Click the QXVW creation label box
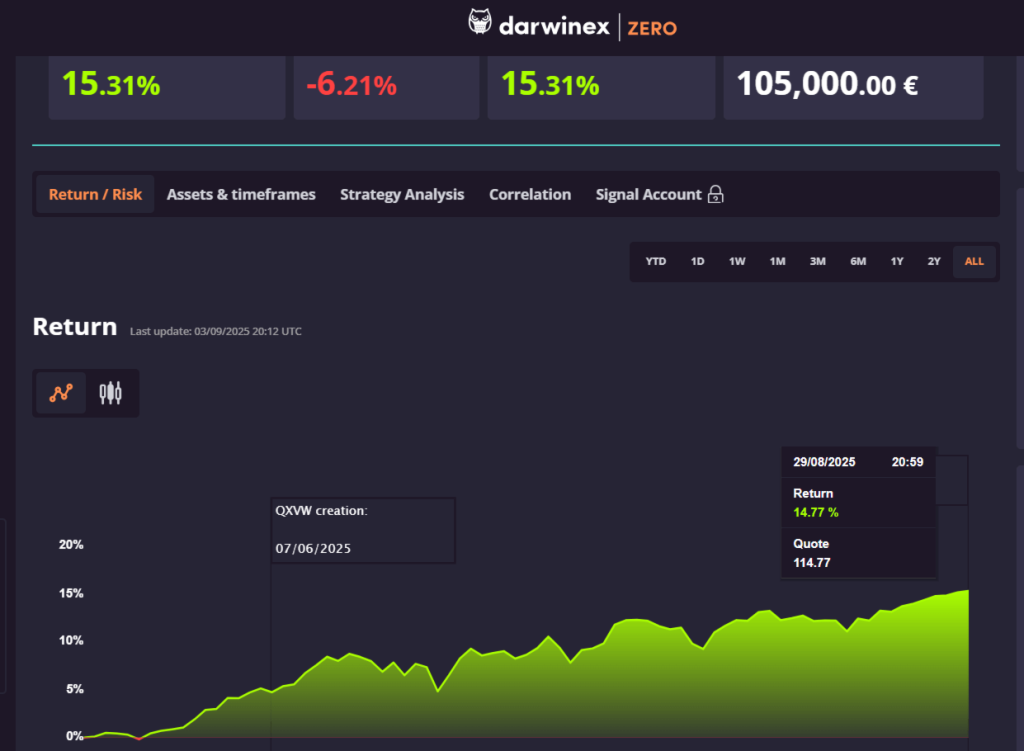The height and width of the screenshot is (751, 1024). coord(363,530)
